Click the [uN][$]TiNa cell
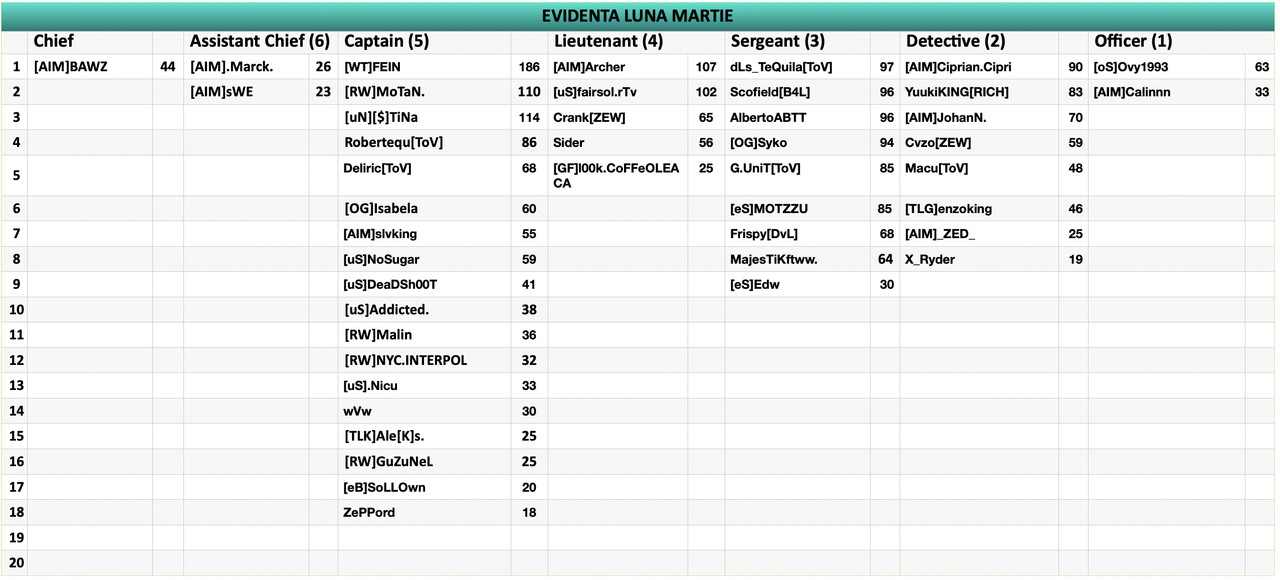The image size is (1280, 580). [x=424, y=117]
